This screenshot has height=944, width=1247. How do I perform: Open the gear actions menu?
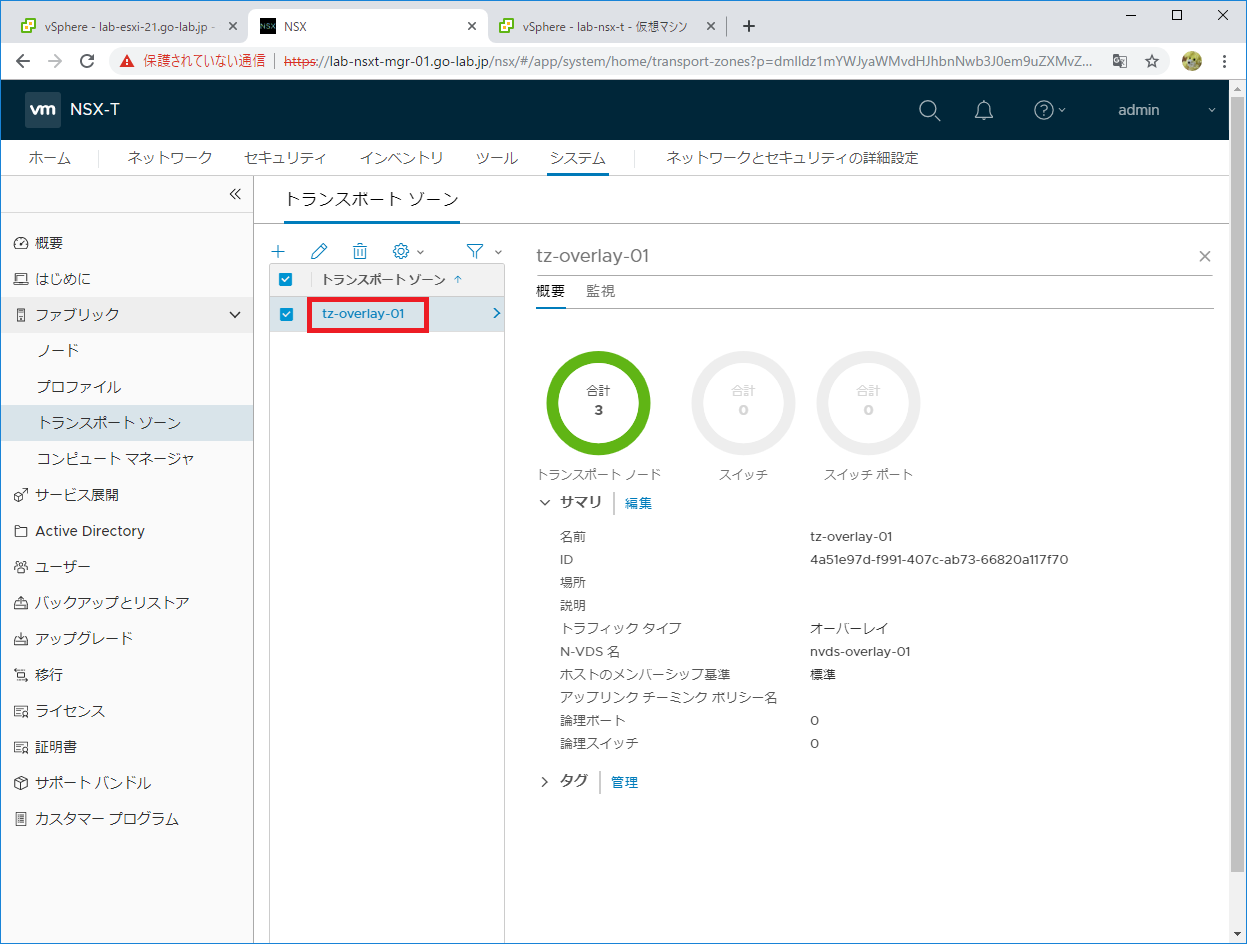(408, 252)
